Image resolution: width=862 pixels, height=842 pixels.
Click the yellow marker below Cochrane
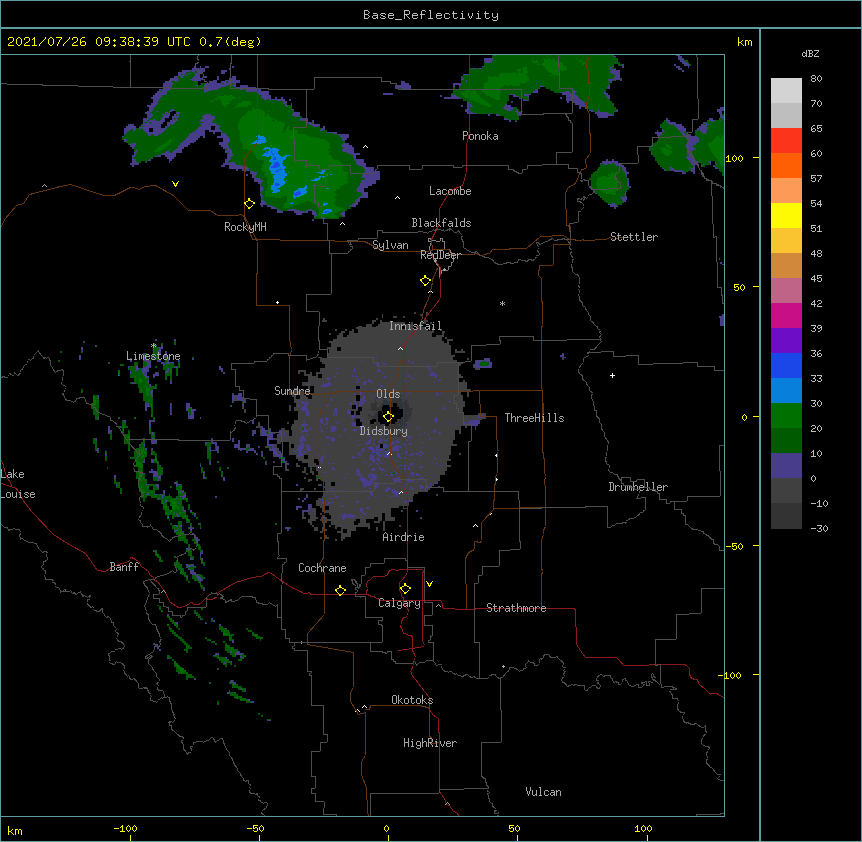point(340,590)
